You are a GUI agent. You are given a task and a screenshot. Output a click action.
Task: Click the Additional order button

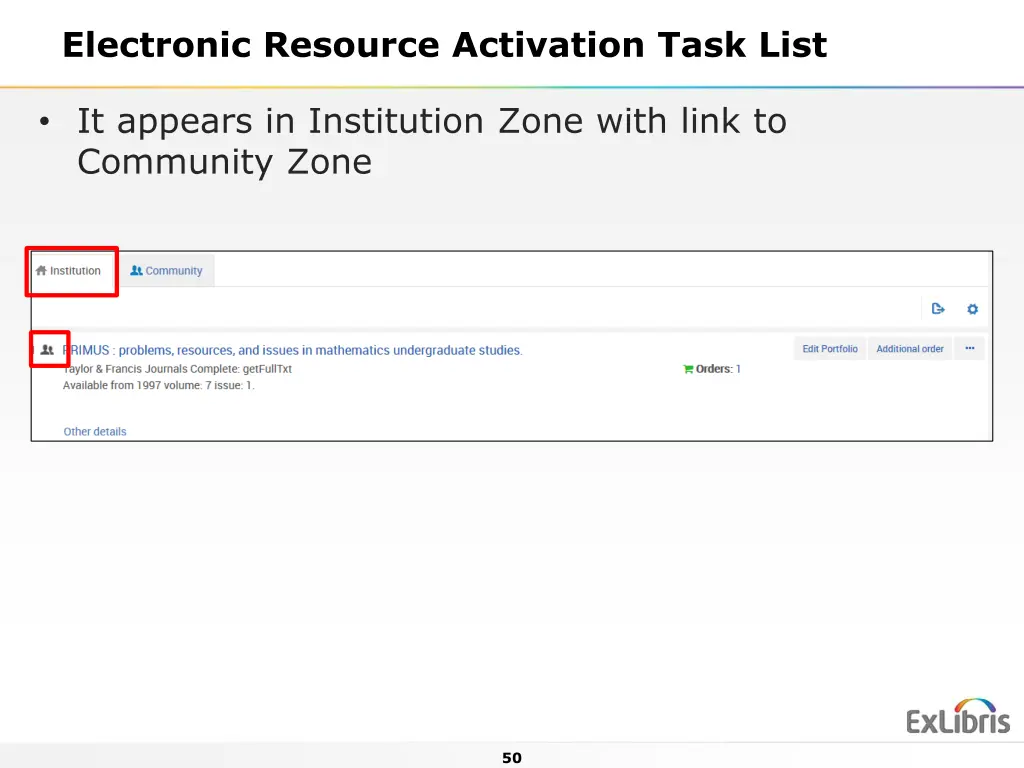(910, 349)
